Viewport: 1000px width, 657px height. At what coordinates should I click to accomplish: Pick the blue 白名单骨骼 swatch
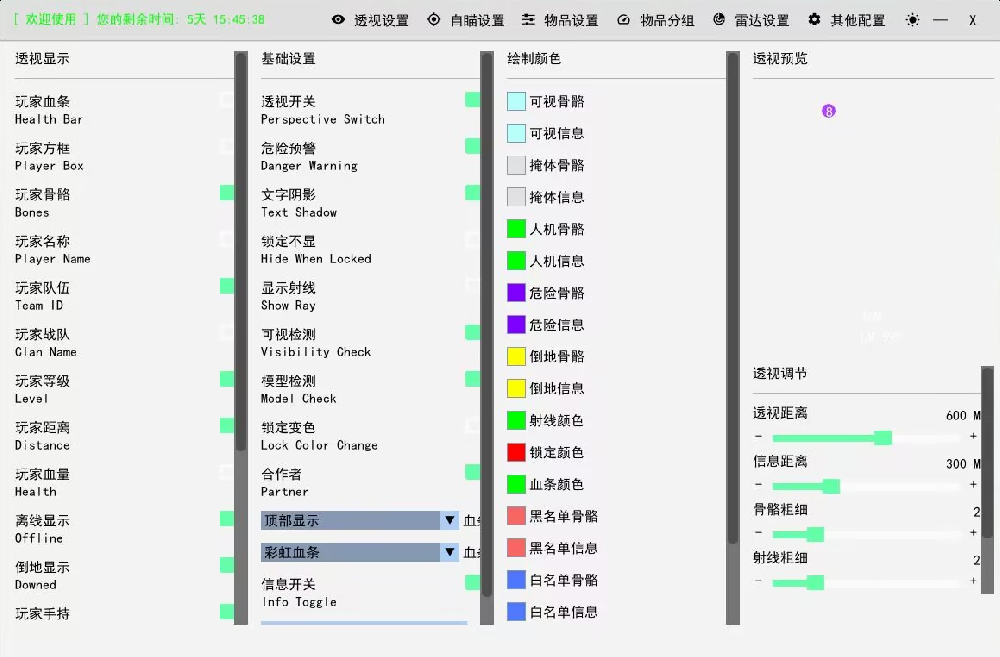click(516, 580)
